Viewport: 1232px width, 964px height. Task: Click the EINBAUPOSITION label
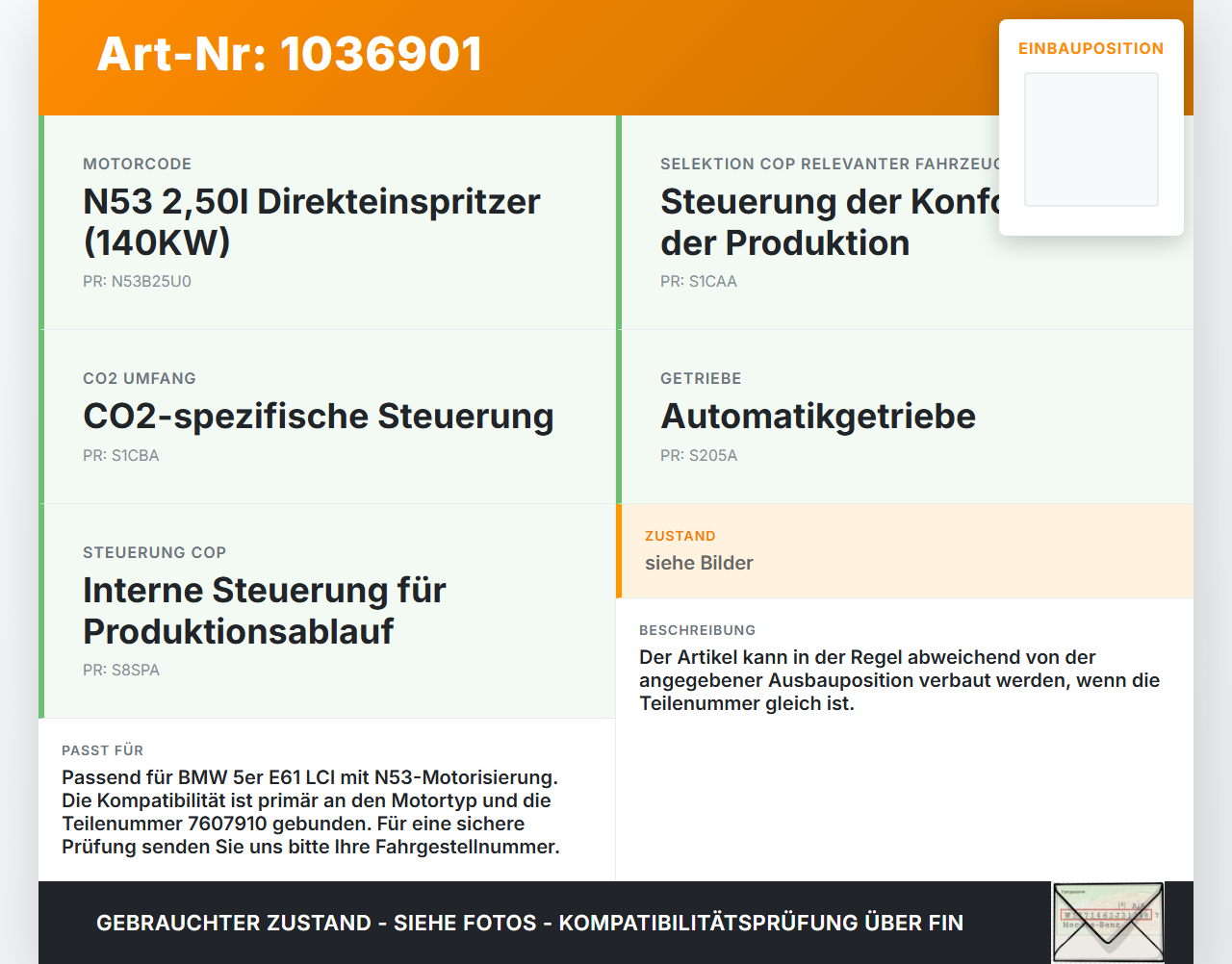click(1091, 48)
